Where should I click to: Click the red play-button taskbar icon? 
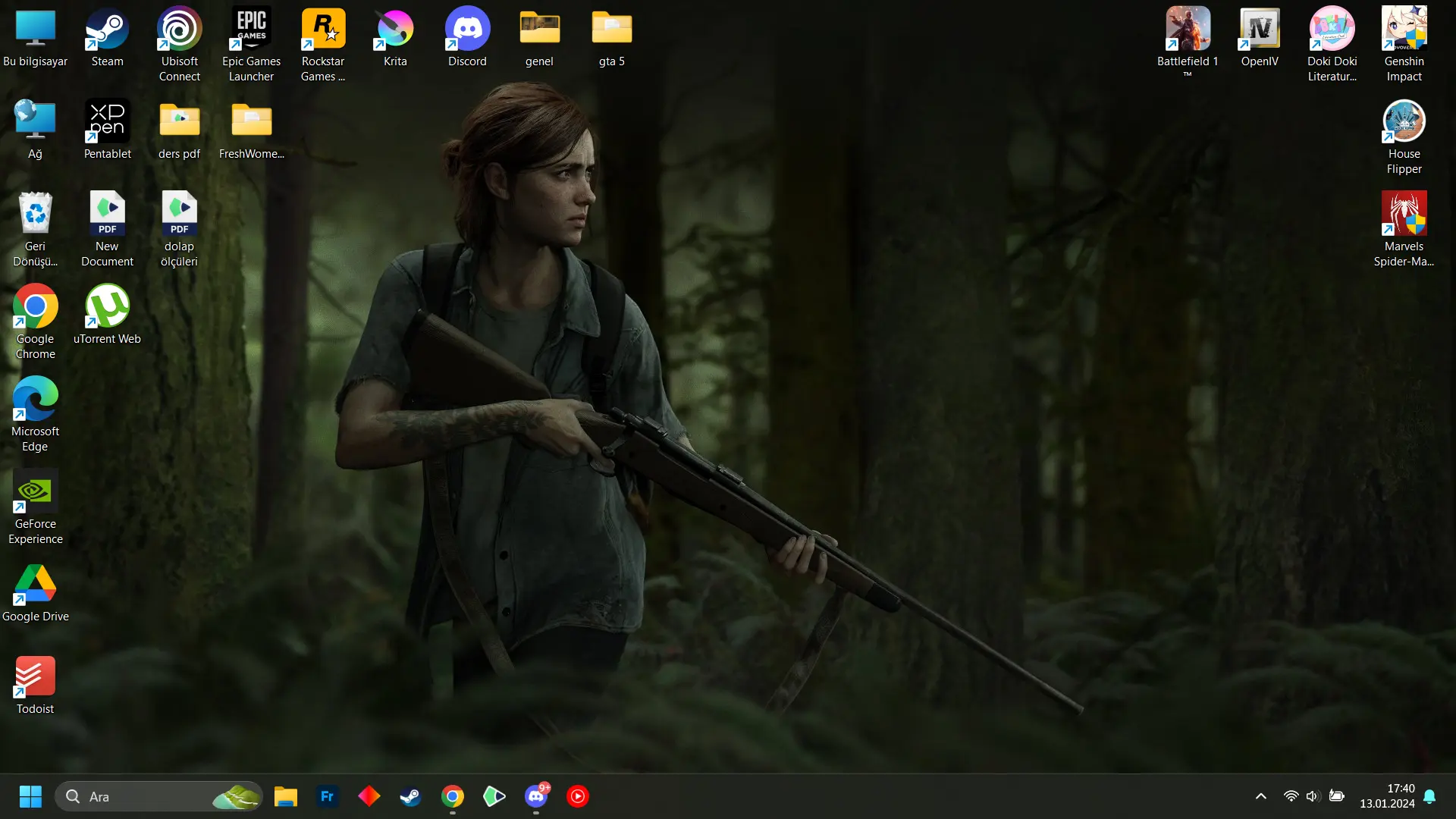(x=578, y=796)
